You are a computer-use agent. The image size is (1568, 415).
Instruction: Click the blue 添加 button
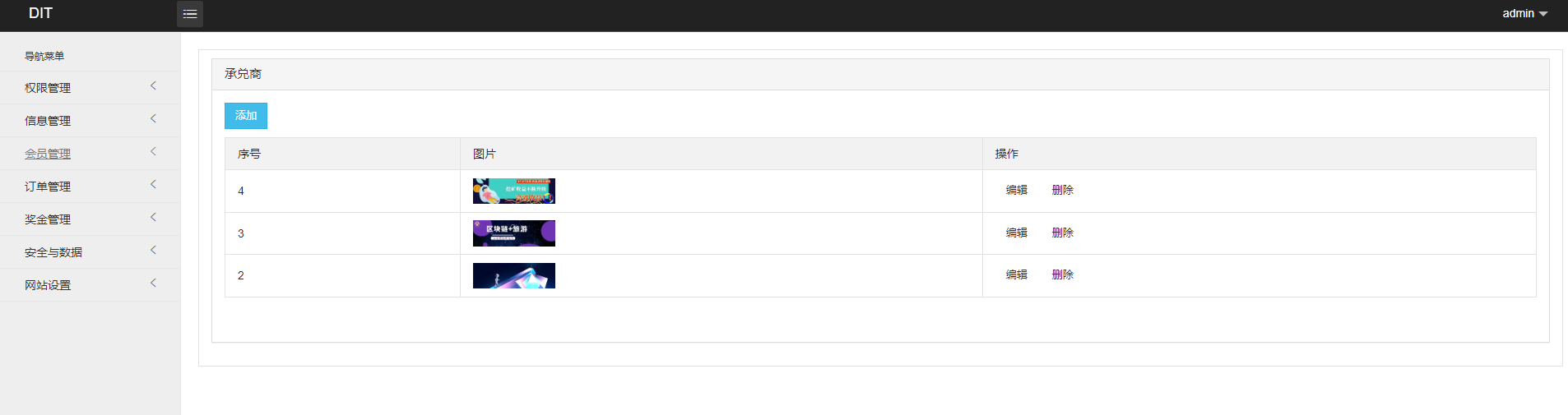click(x=246, y=116)
